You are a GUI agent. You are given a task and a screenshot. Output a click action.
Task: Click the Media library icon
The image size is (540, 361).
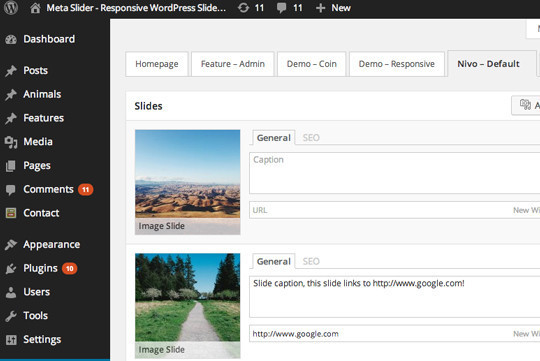click(11, 142)
